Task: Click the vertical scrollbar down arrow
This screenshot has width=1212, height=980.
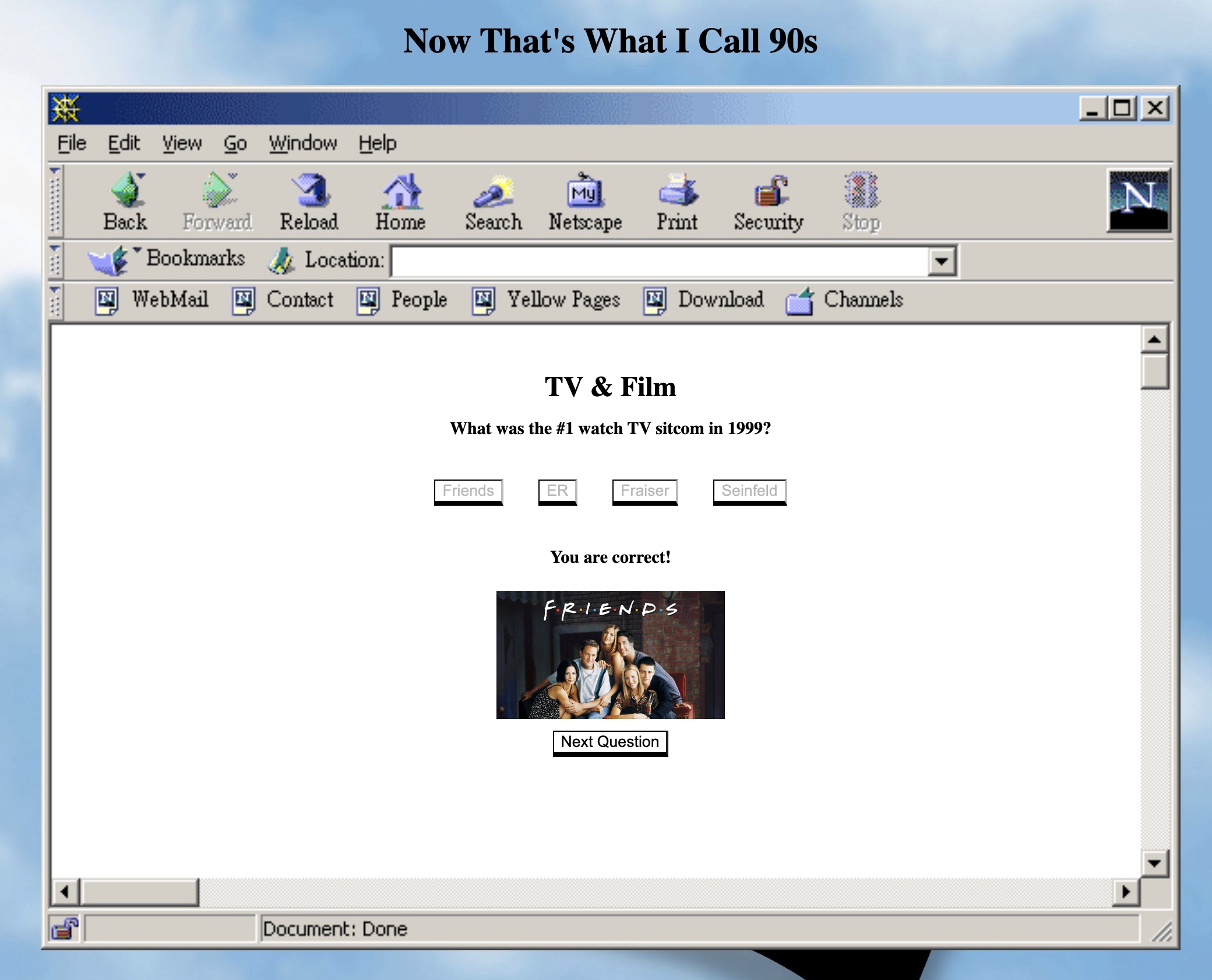Action: click(x=1154, y=863)
